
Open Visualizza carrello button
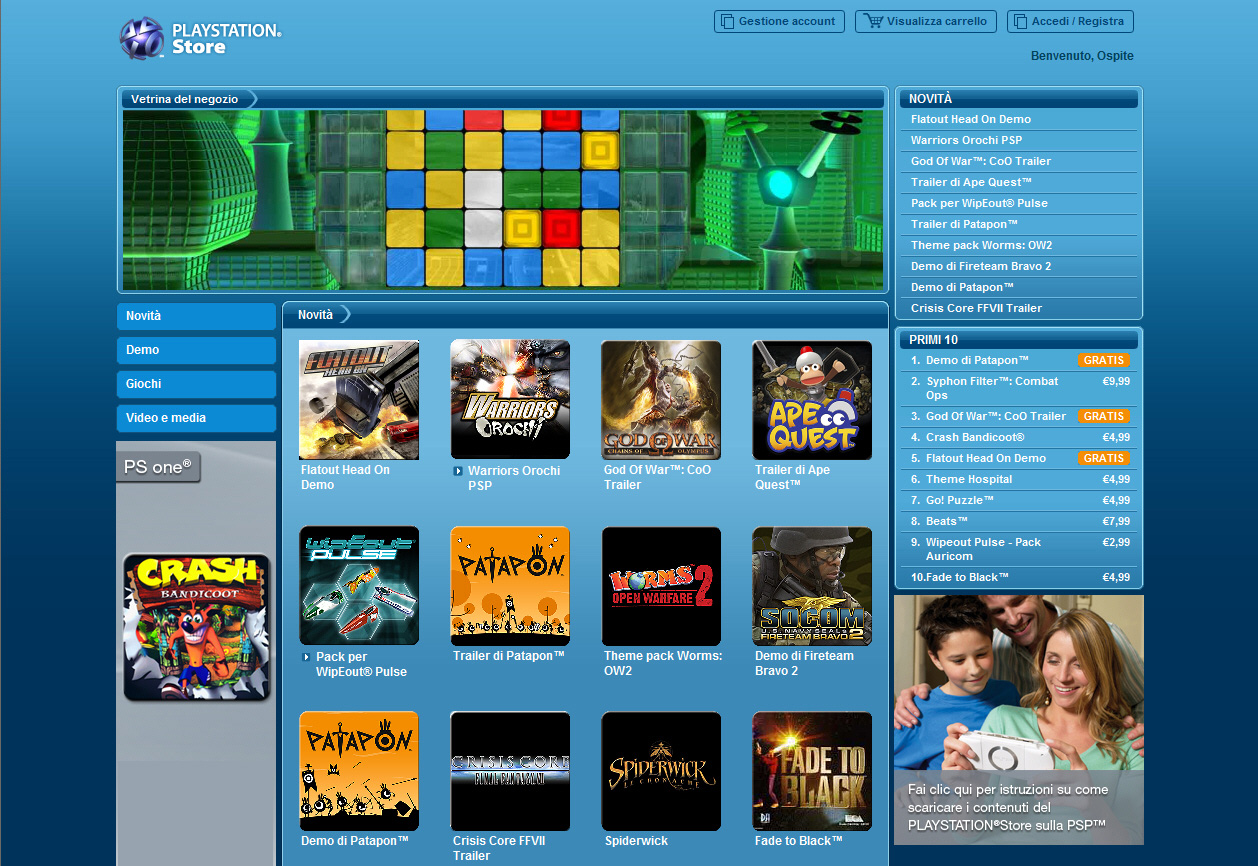pos(926,21)
